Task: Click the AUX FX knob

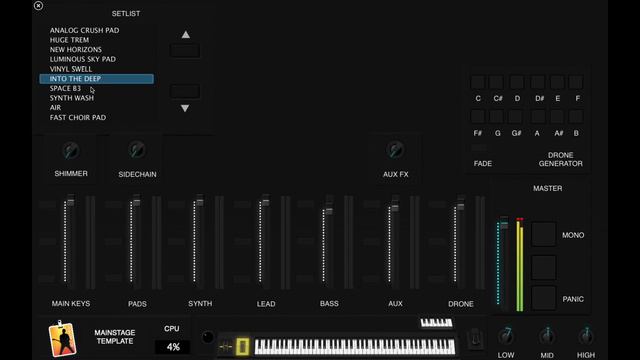Action: (x=395, y=150)
